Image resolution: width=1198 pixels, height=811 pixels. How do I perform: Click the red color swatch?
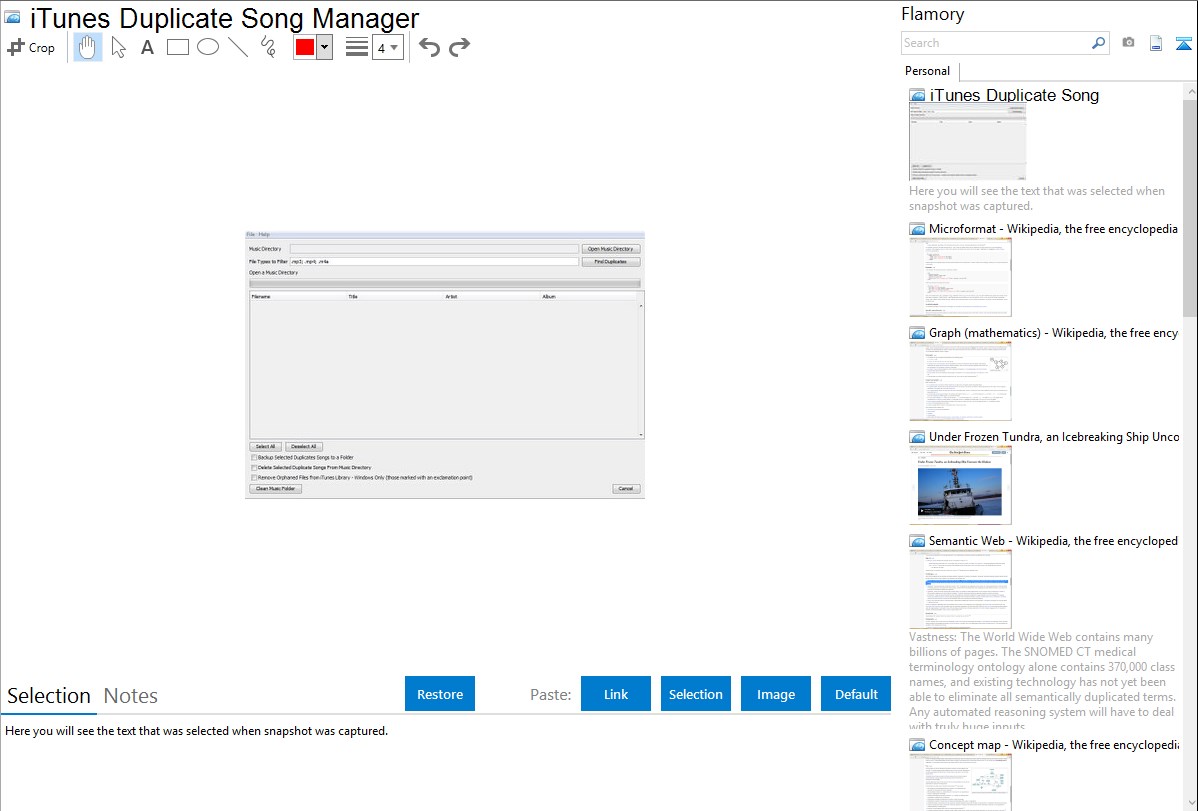coord(305,47)
